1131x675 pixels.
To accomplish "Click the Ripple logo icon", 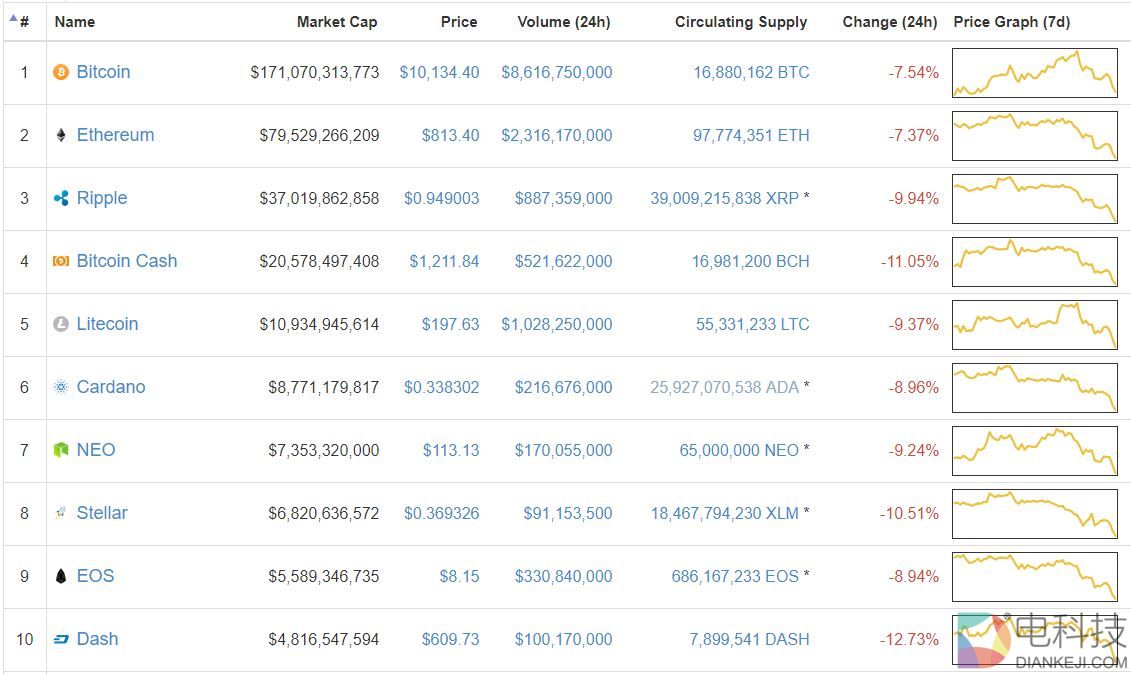I will 61,198.
